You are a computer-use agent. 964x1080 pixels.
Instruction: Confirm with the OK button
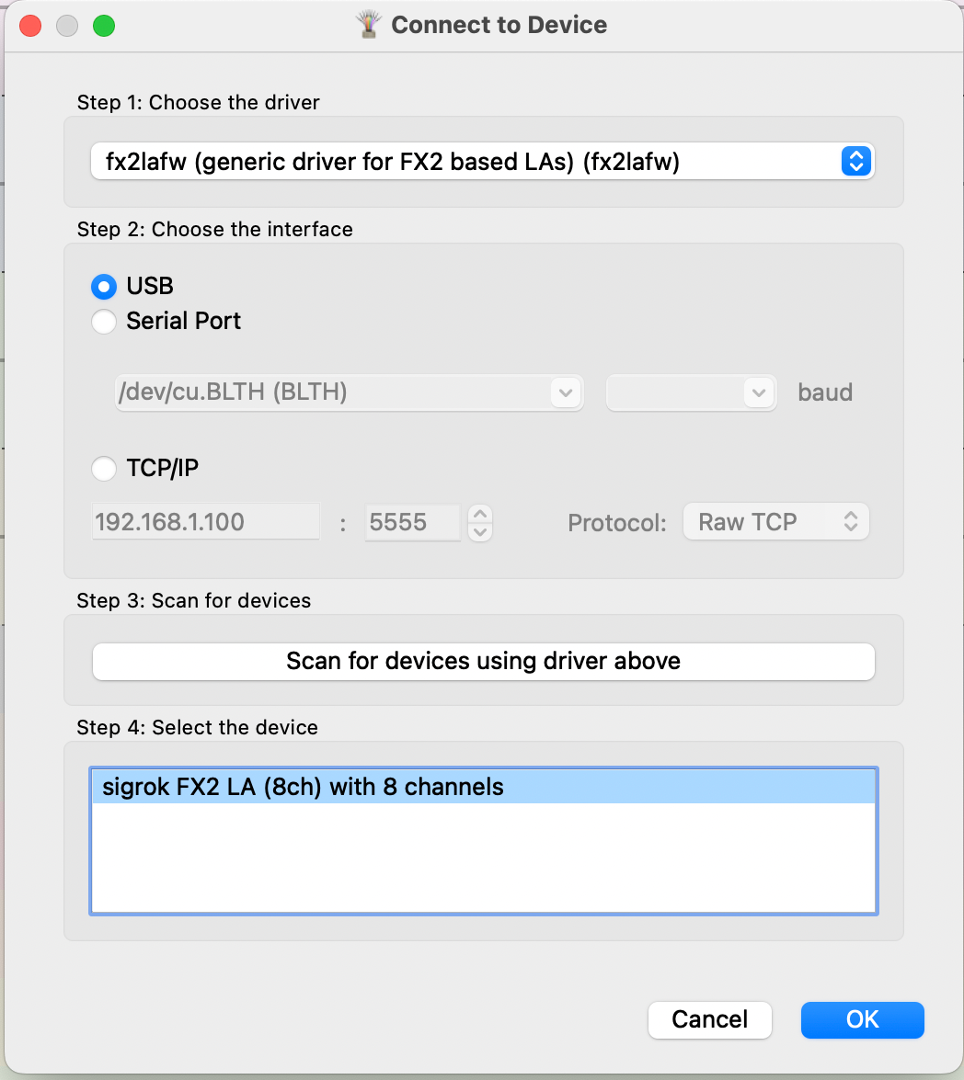(862, 1020)
